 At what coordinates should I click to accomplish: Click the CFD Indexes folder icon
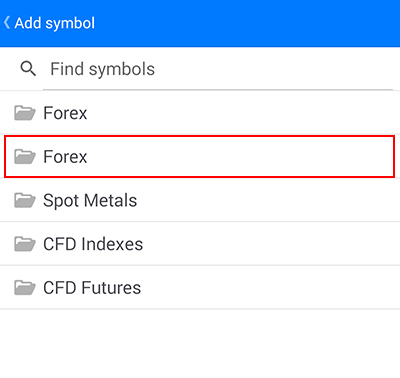point(25,244)
